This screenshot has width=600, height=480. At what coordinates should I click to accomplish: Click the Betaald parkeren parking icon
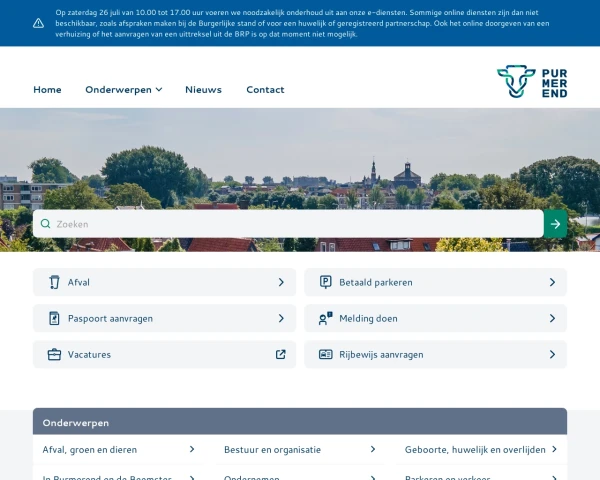click(x=325, y=282)
